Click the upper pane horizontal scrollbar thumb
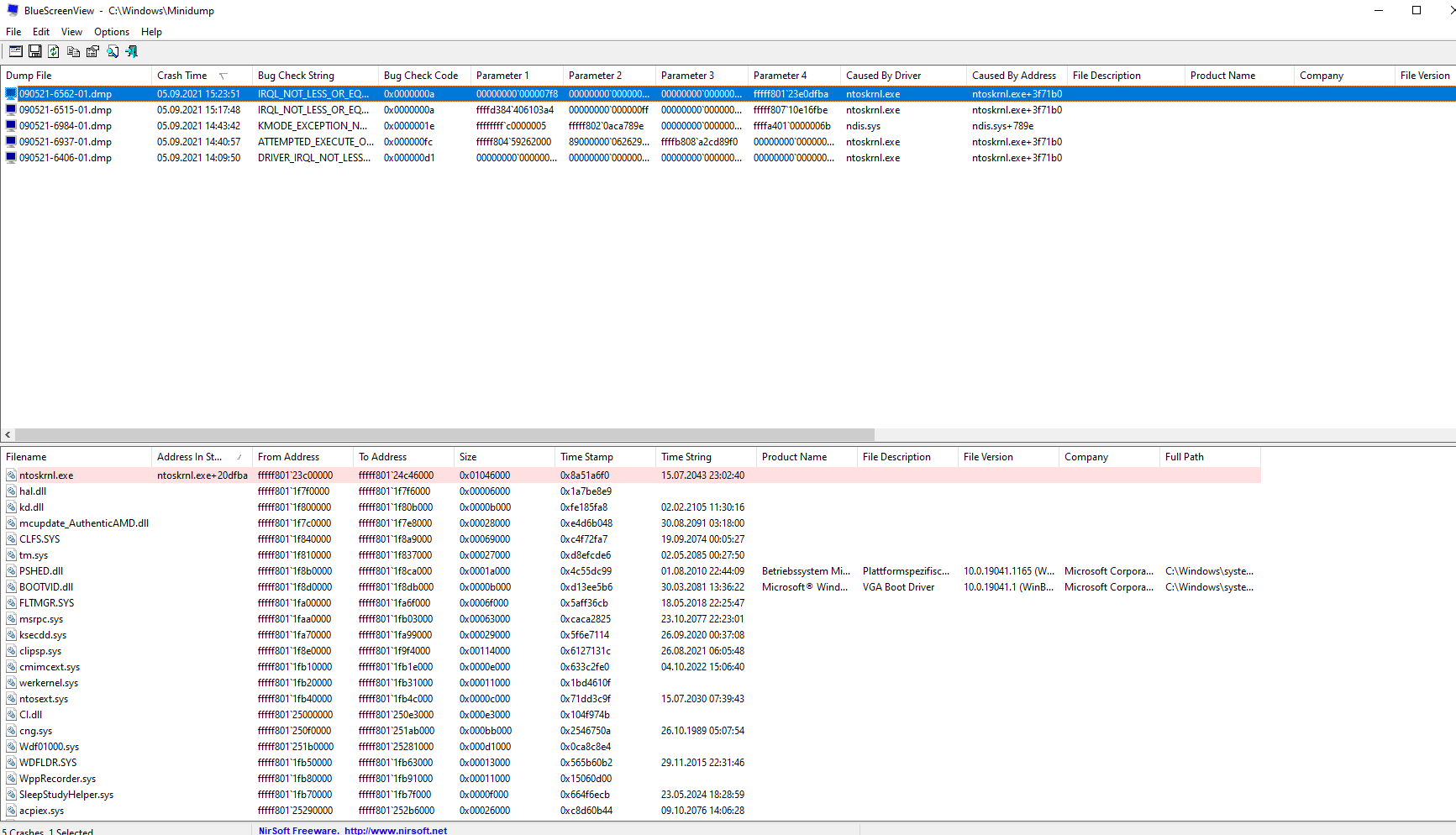This screenshot has width=1456, height=835. pos(444,435)
